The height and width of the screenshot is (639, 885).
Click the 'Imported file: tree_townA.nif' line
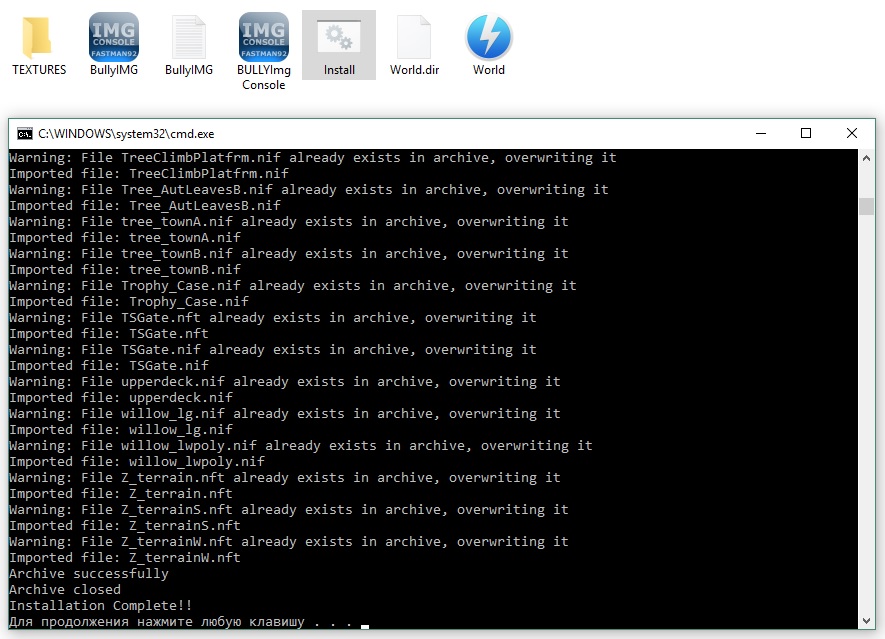pos(125,238)
